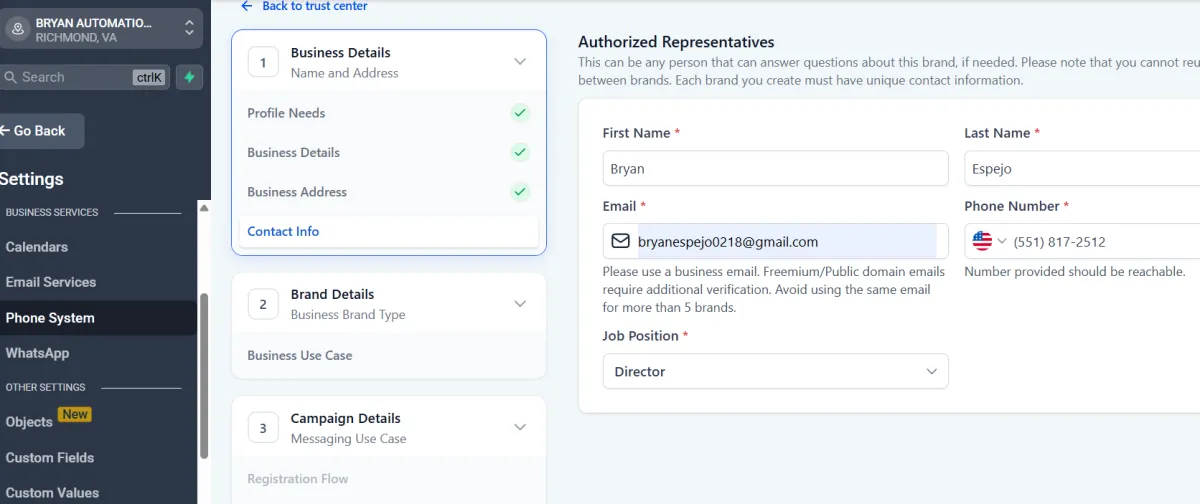The image size is (1200, 504).
Task: Click the green lightning bolt quick-actions icon
Action: (x=189, y=77)
